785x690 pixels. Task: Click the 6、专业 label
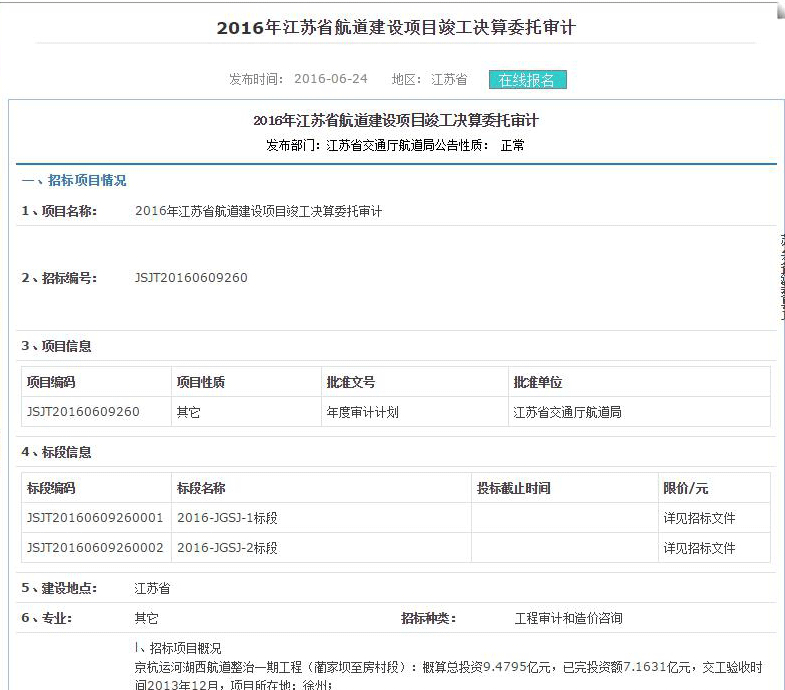47,618
